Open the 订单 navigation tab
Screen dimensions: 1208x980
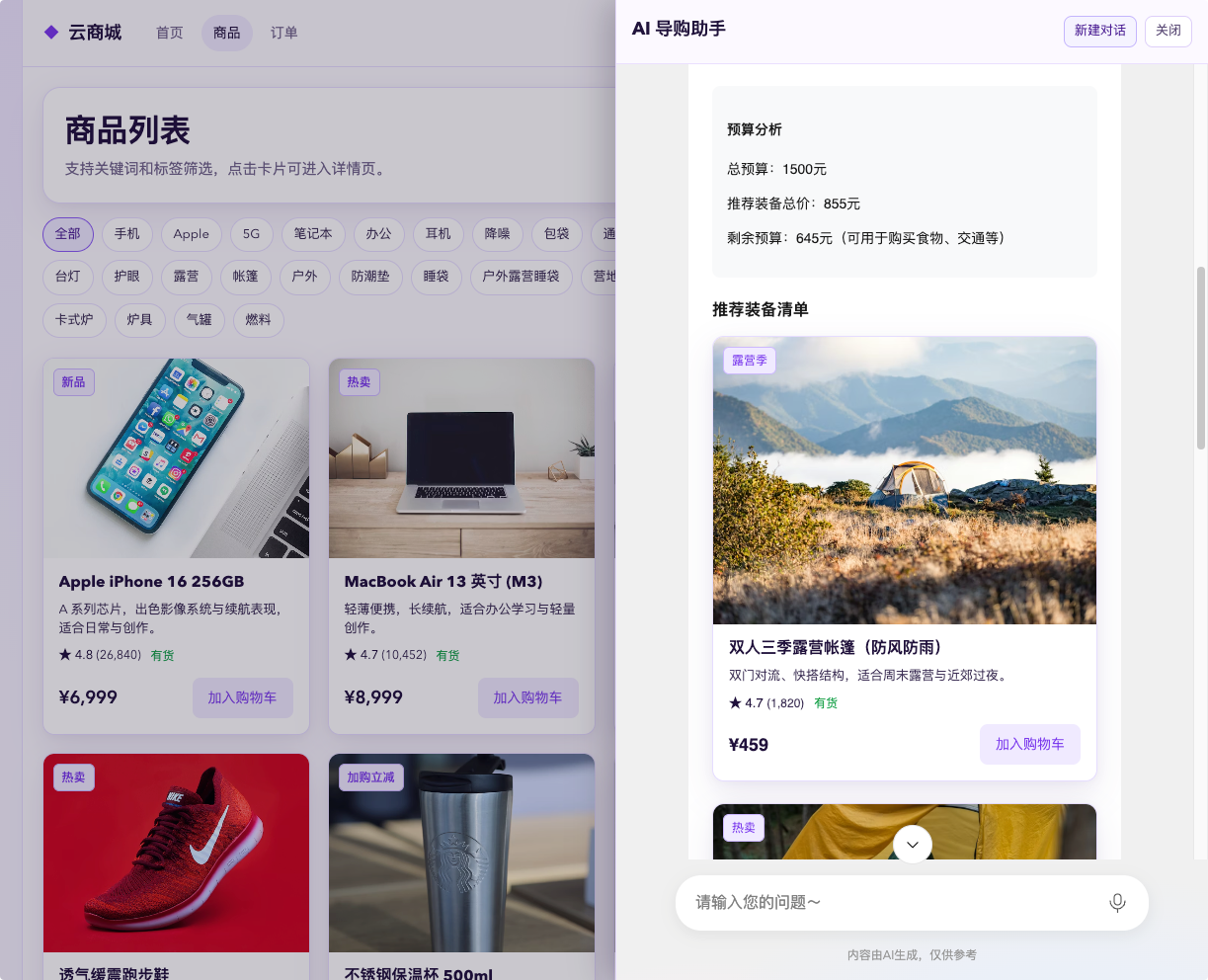(x=284, y=33)
